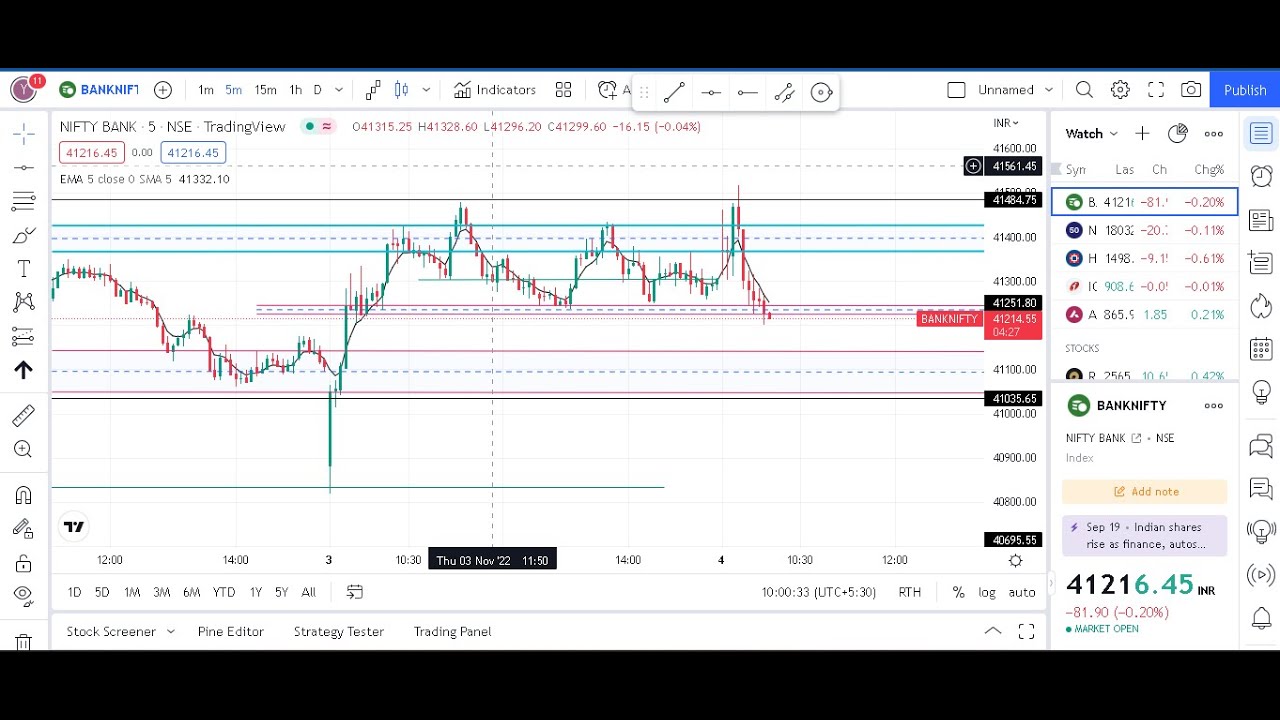Open the RTH session selector
The image size is (1280, 720).
(909, 592)
